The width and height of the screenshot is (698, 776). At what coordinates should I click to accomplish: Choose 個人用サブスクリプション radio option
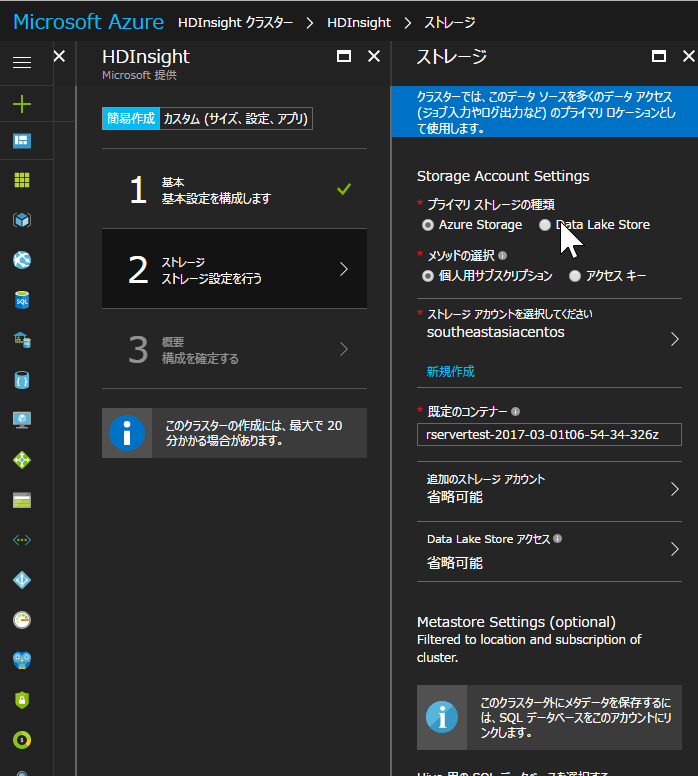[428, 276]
